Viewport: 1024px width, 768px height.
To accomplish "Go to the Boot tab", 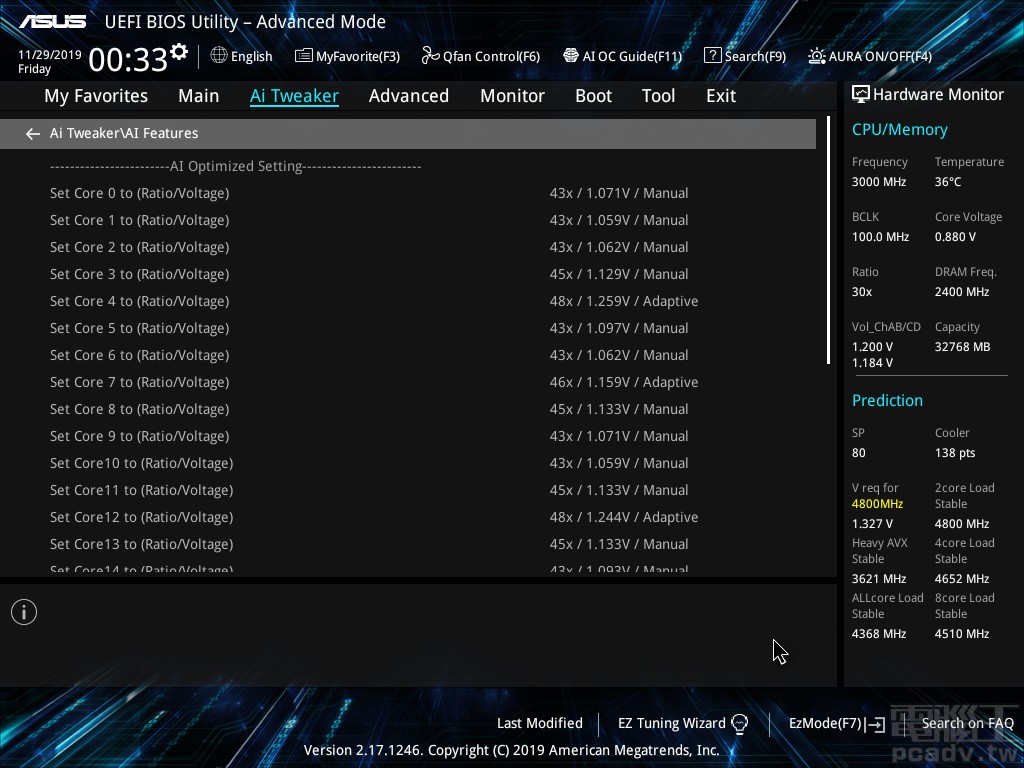I will tap(593, 96).
